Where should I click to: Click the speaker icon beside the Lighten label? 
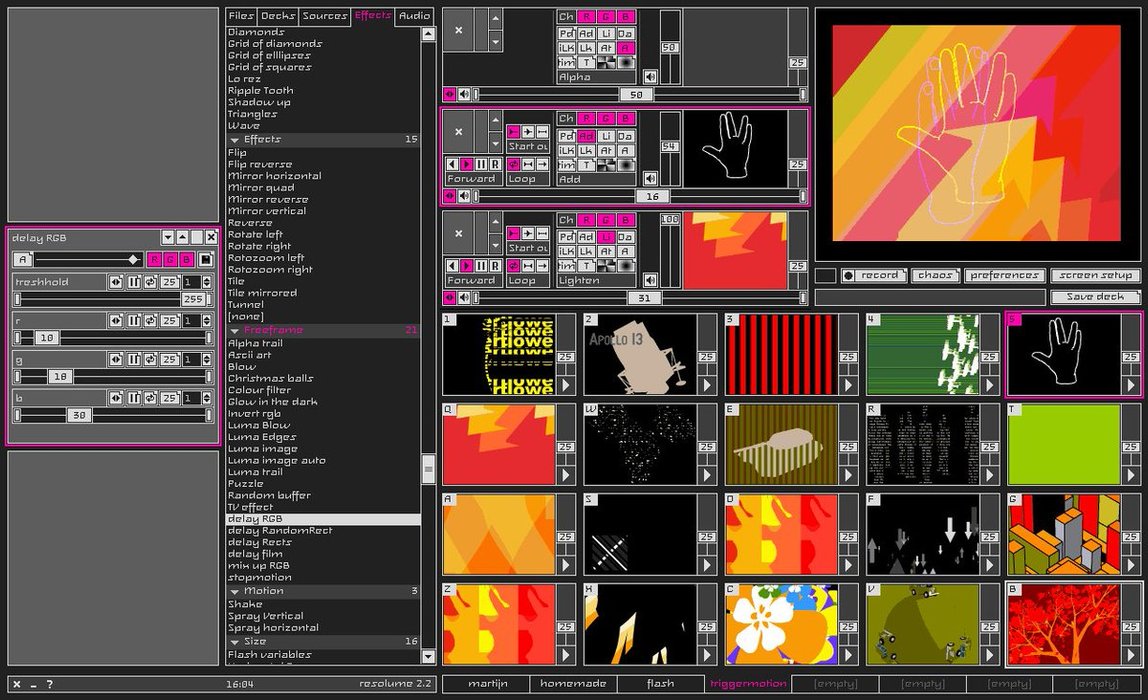pos(650,280)
